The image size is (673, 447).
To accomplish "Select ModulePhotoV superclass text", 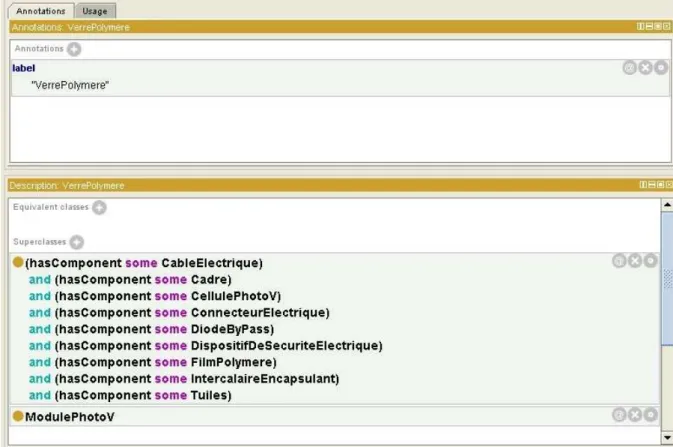I will pyautogui.click(x=70, y=417).
